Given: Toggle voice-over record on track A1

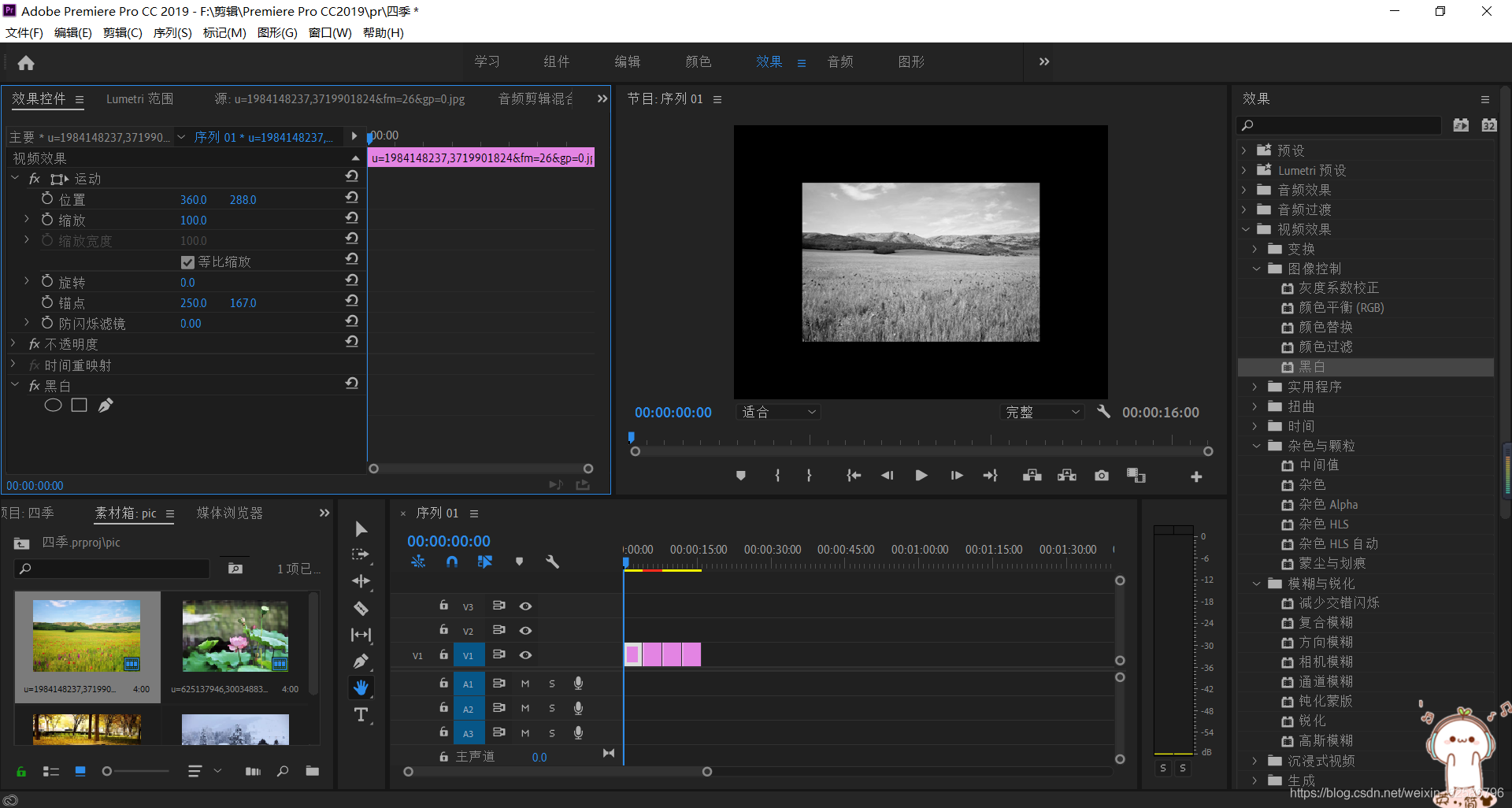Looking at the screenshot, I should click(578, 684).
